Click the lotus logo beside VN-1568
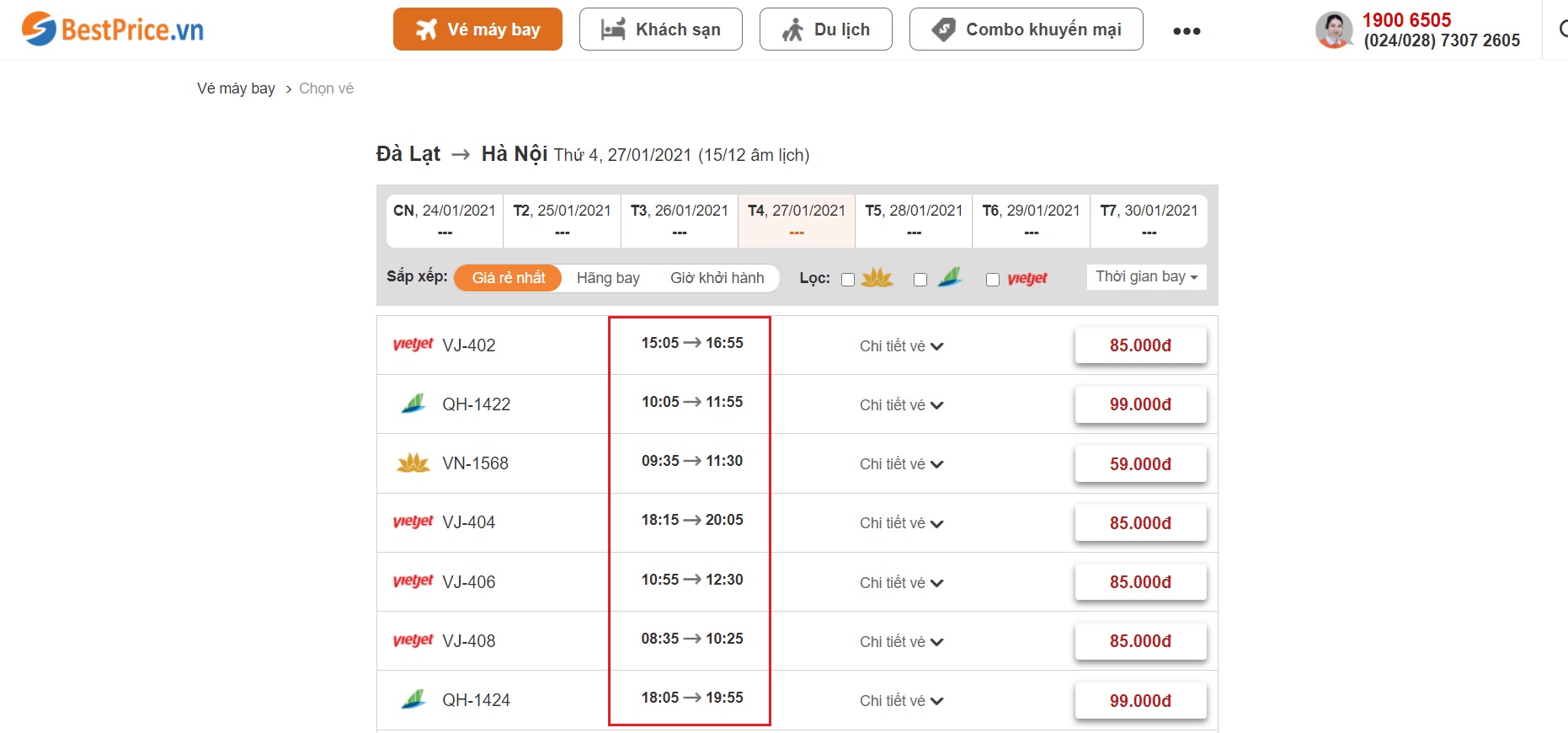Screen dimensions: 1568x733 [x=413, y=463]
